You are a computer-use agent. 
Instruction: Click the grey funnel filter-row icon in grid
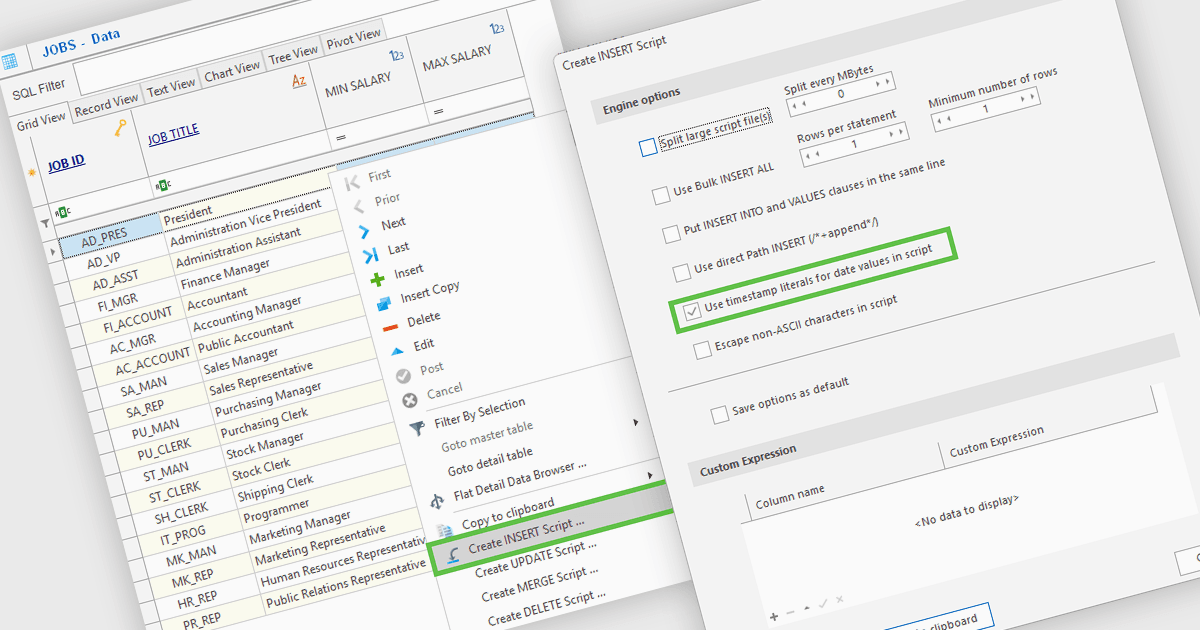[45, 223]
